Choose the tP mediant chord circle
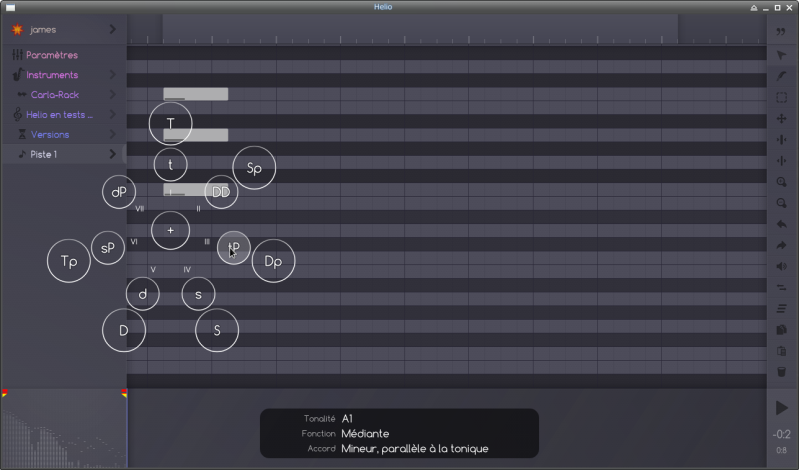The image size is (799, 470). point(233,248)
